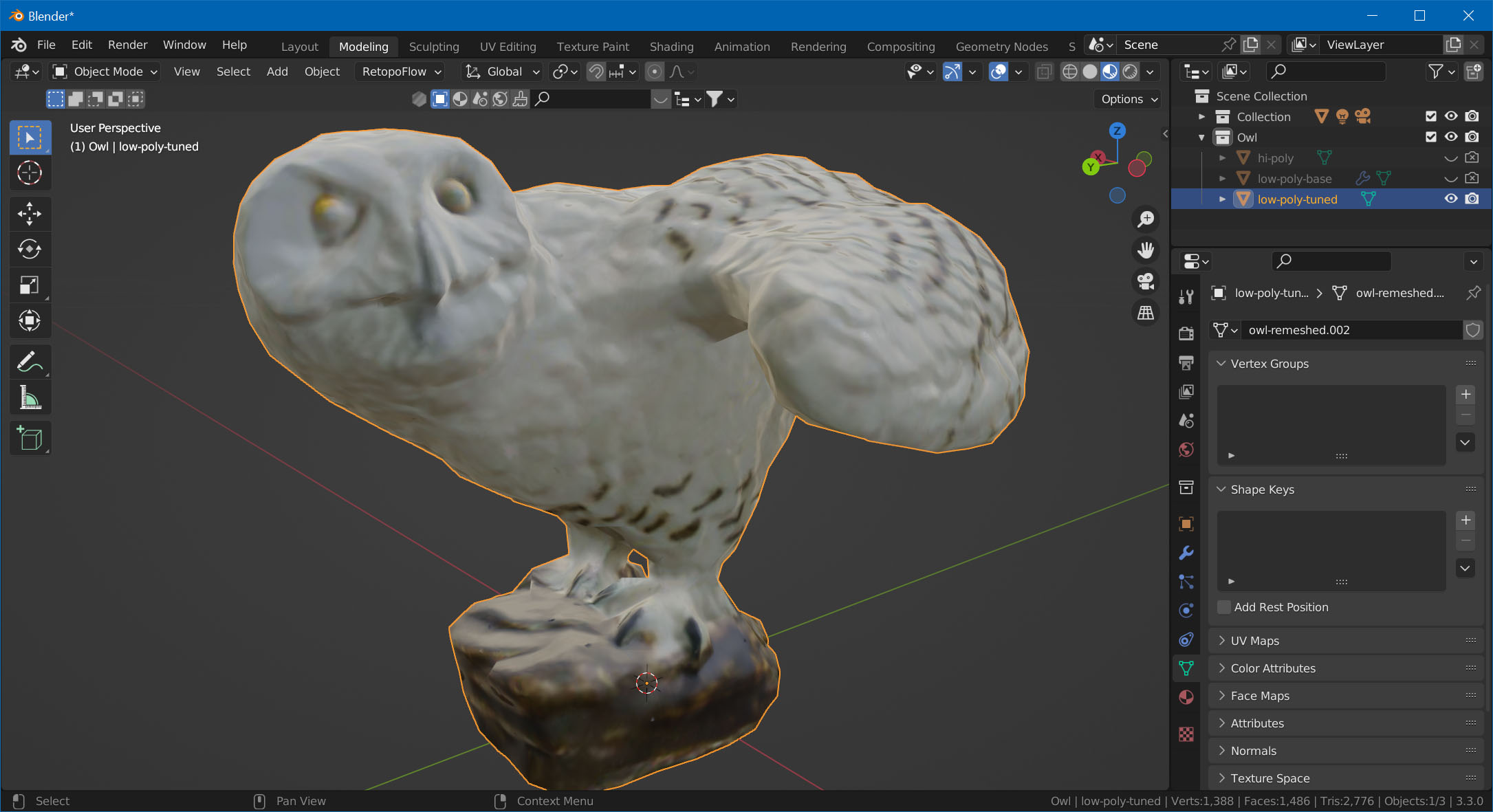Click the outliner search field
The height and width of the screenshot is (812, 1493).
coord(1326,72)
